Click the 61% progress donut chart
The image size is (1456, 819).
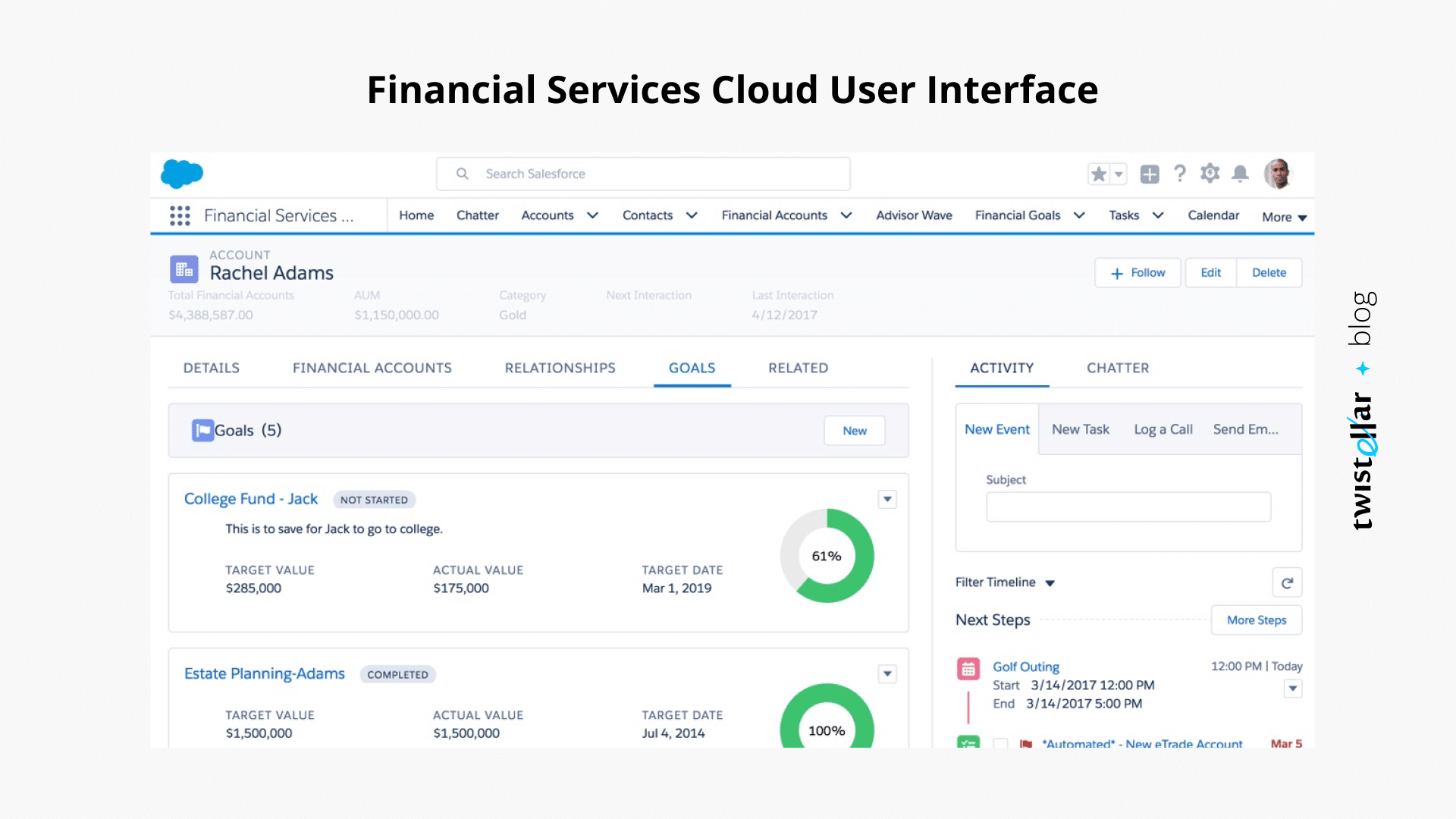click(x=827, y=556)
